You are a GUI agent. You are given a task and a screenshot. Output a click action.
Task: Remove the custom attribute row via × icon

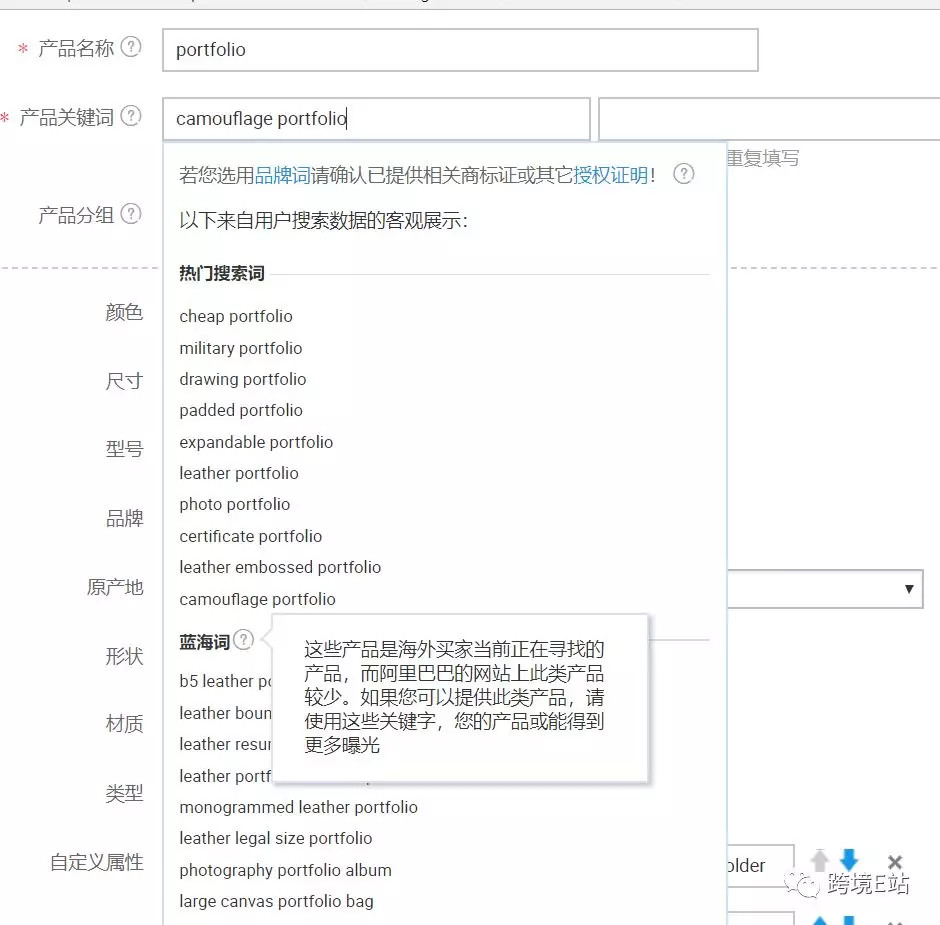pos(895,861)
